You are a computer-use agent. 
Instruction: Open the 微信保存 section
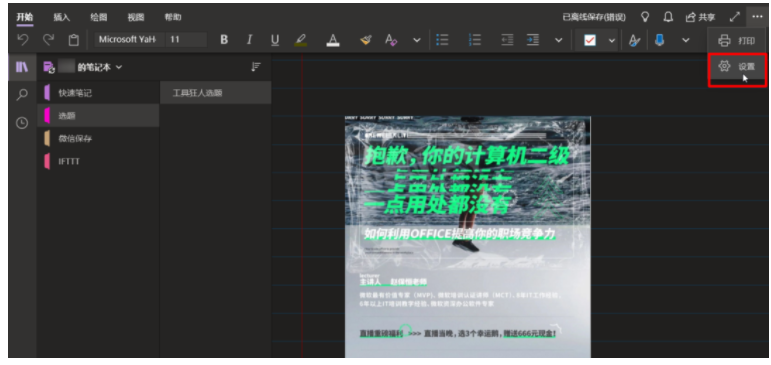pyautogui.click(x=98, y=139)
